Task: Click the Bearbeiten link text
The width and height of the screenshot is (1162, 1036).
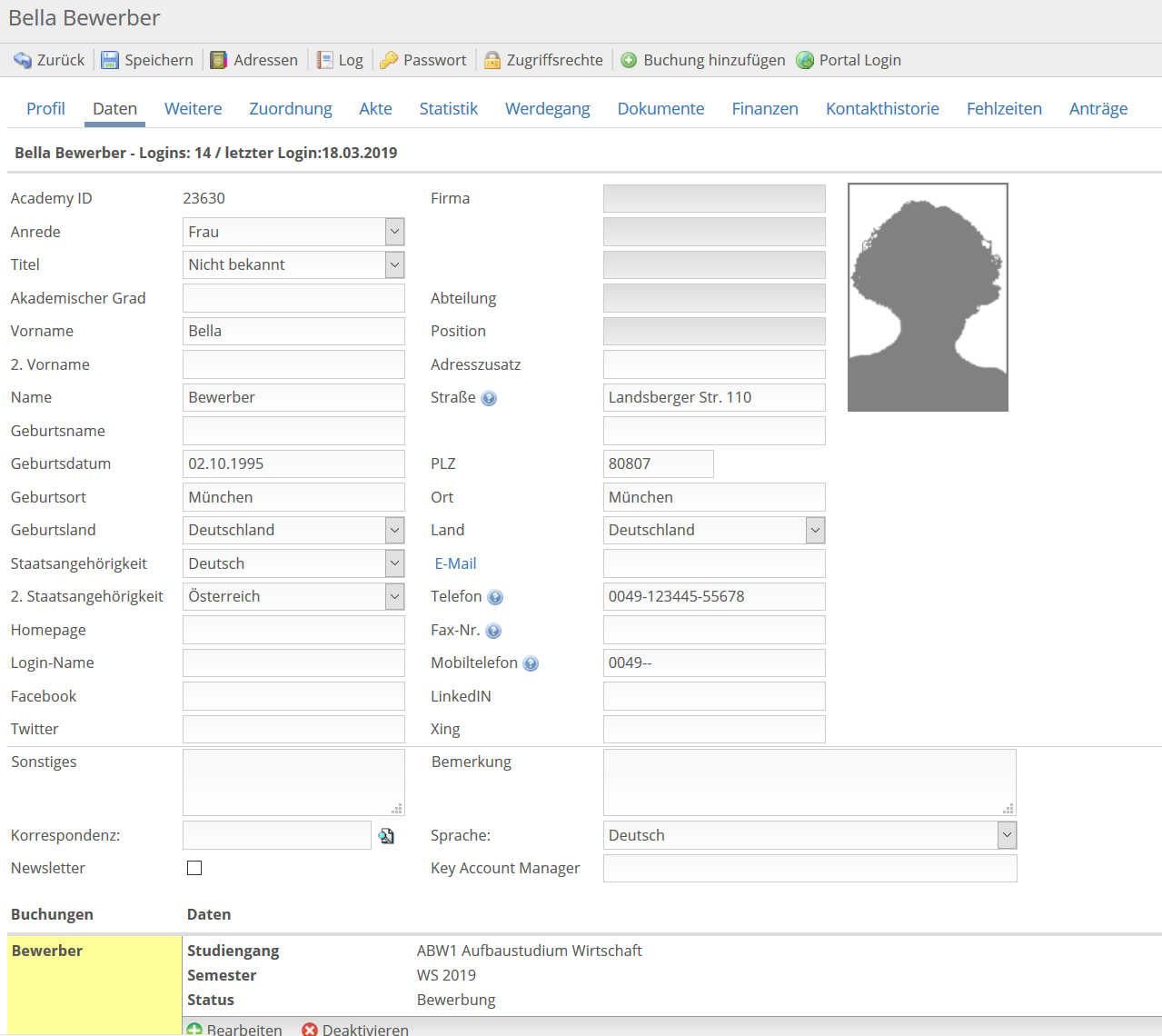Action: click(x=244, y=1030)
